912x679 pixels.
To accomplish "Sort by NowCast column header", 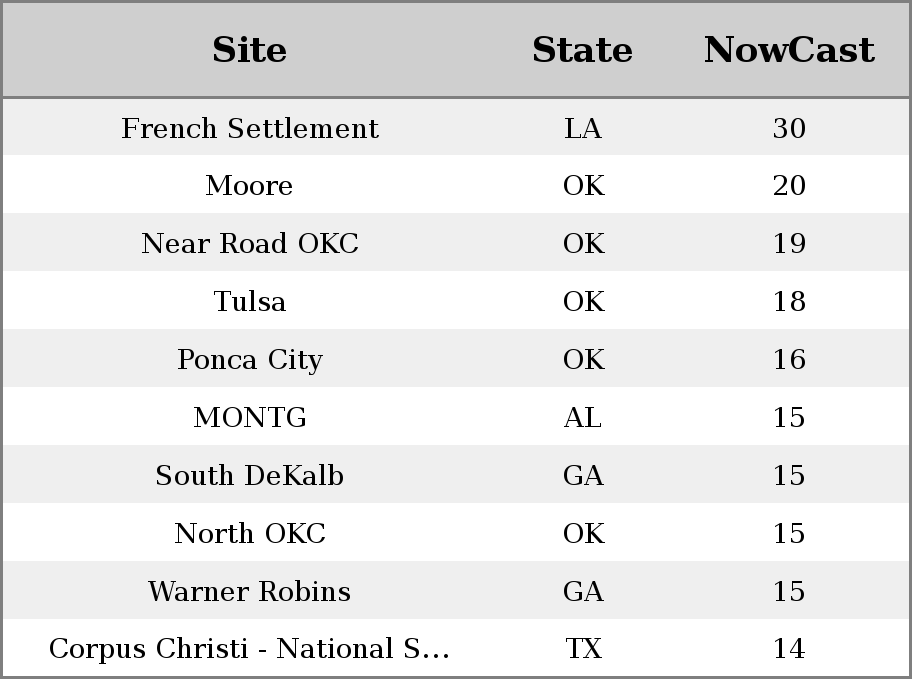I will [789, 50].
